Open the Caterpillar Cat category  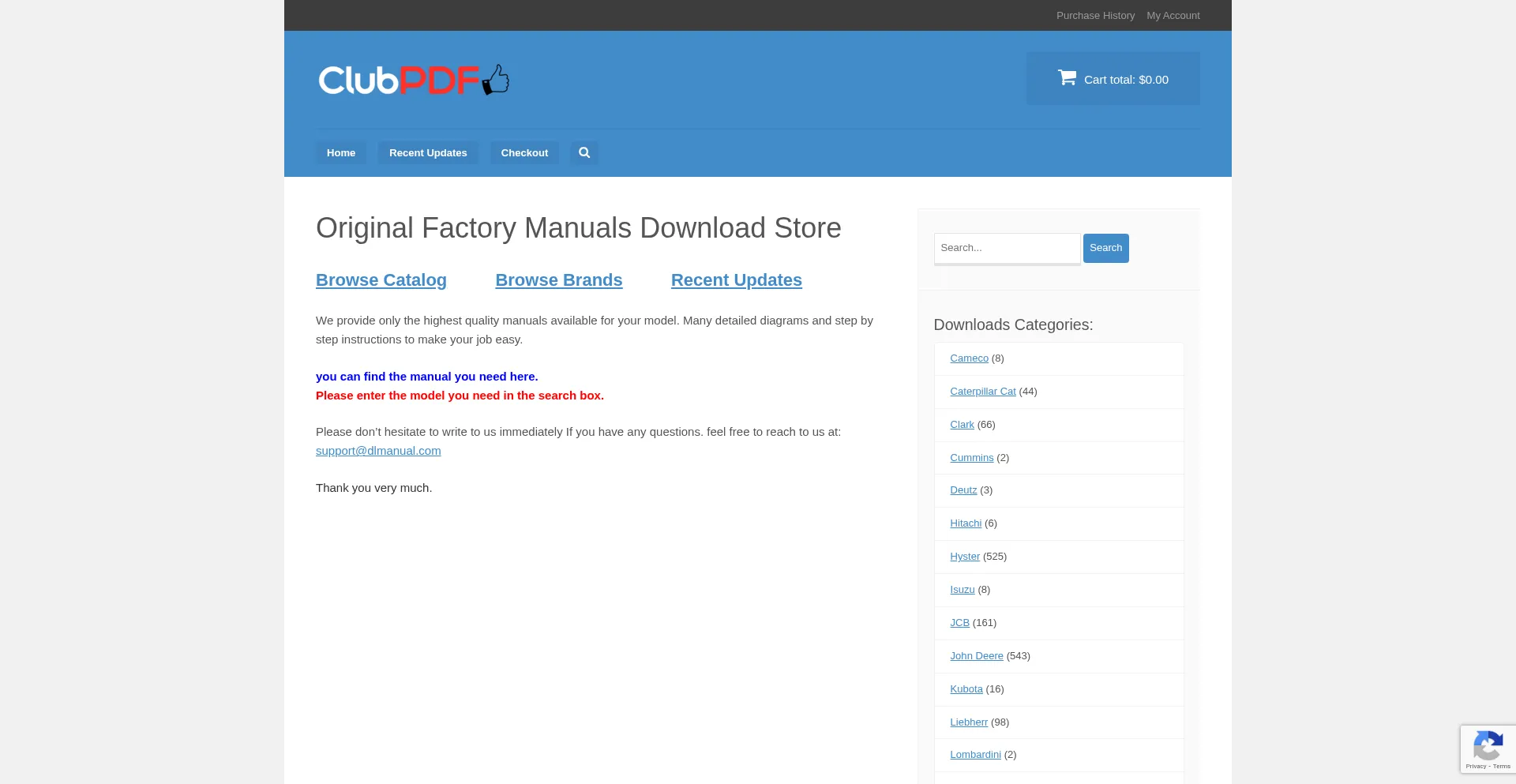[983, 392]
